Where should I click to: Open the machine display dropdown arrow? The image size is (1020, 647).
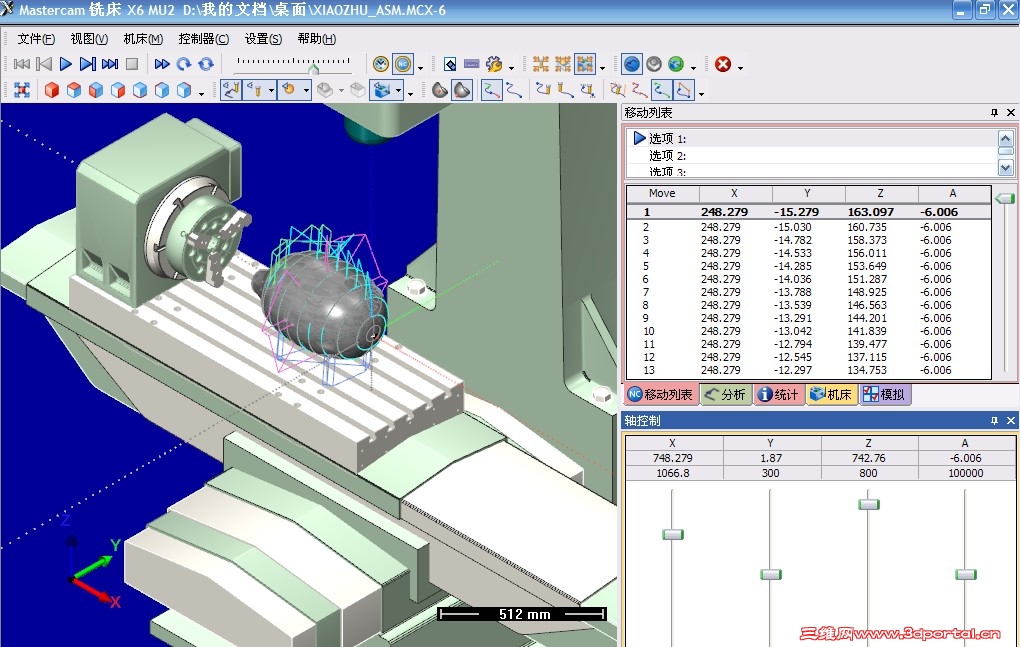(399, 90)
